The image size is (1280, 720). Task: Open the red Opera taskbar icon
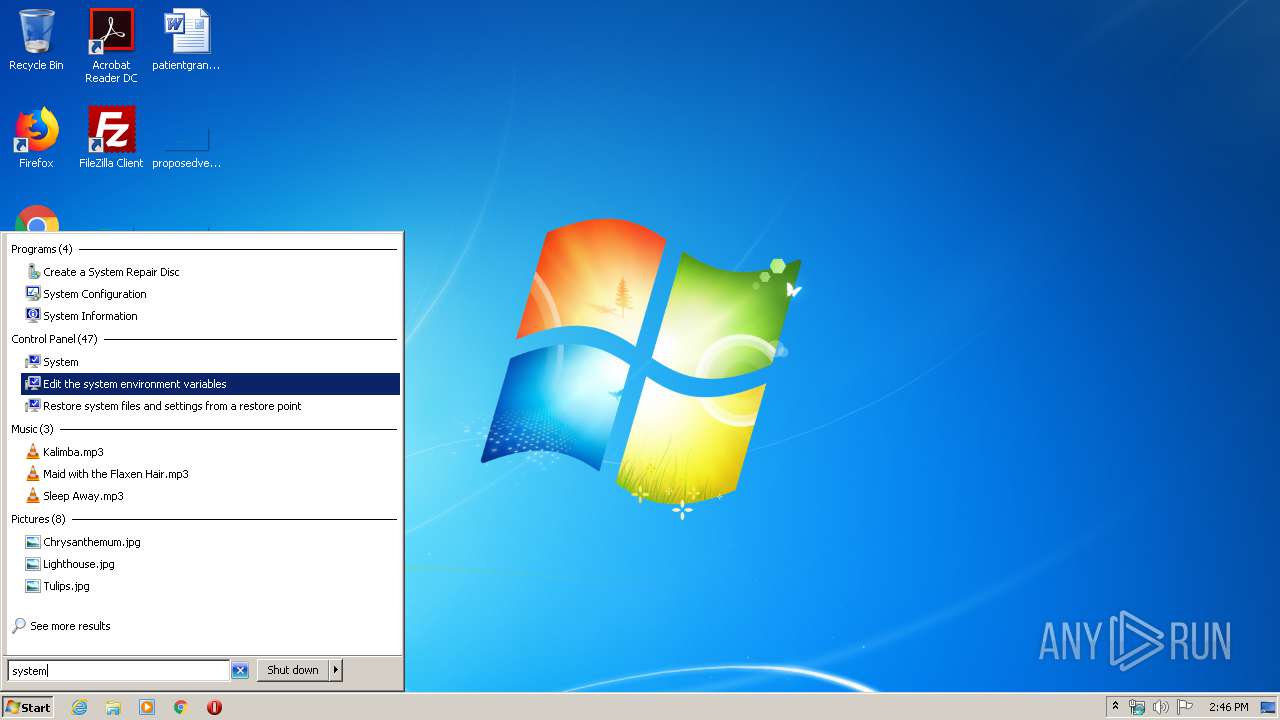pyautogui.click(x=214, y=707)
